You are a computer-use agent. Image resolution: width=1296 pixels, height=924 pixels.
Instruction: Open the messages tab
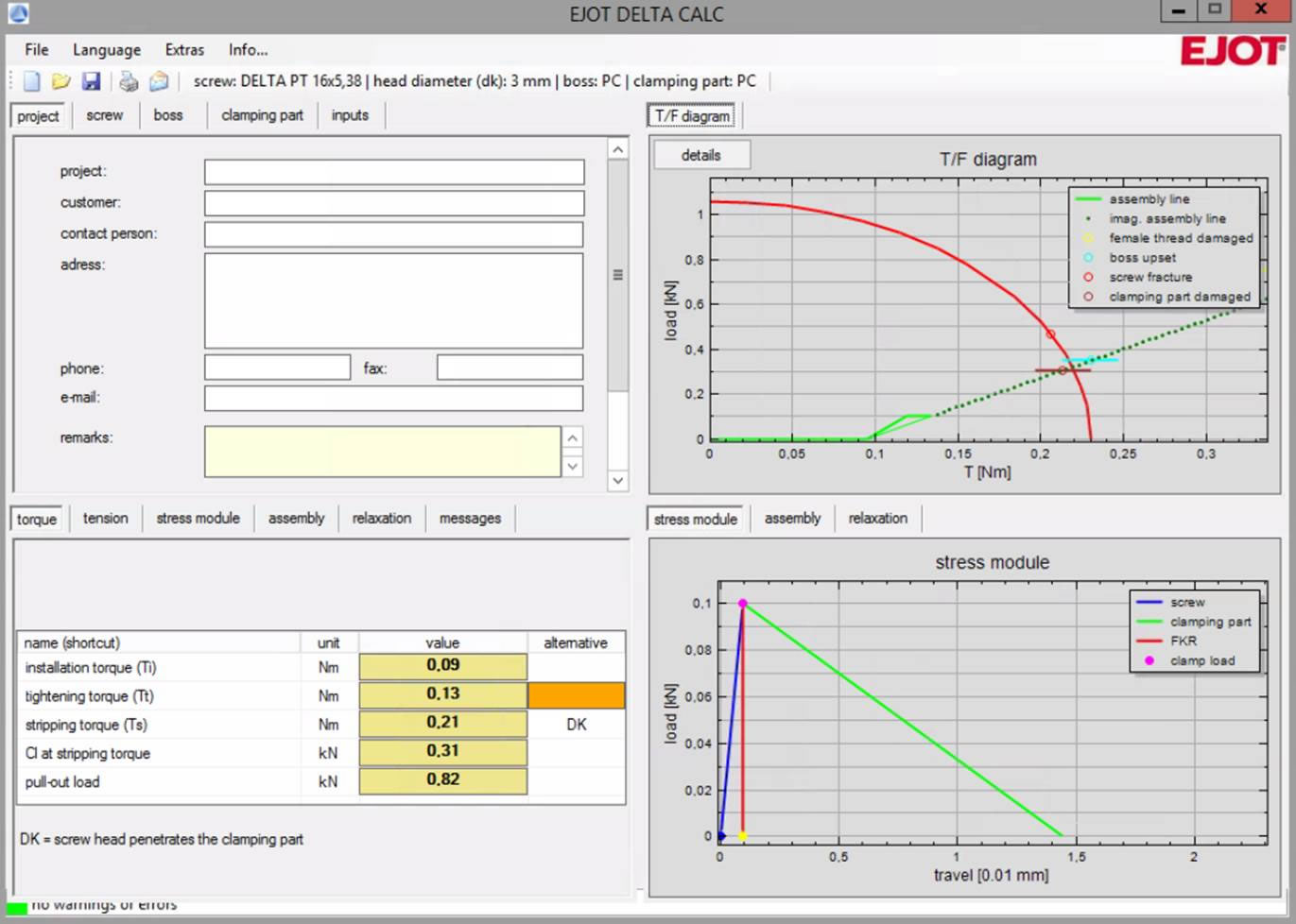coord(470,519)
